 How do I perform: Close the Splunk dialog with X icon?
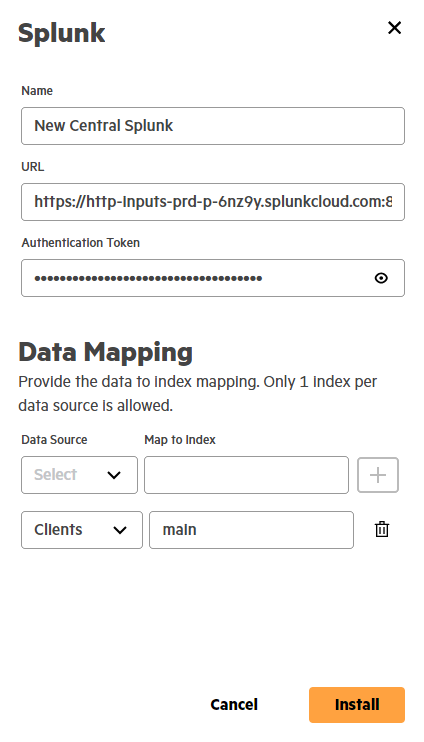(394, 28)
